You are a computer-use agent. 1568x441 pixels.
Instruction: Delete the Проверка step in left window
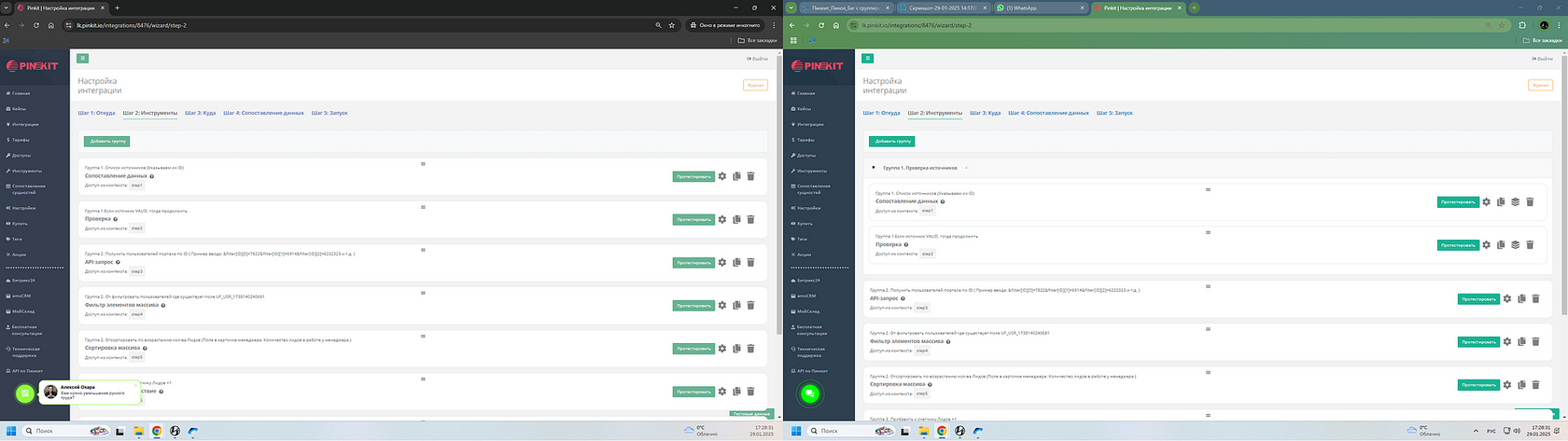pyautogui.click(x=750, y=219)
